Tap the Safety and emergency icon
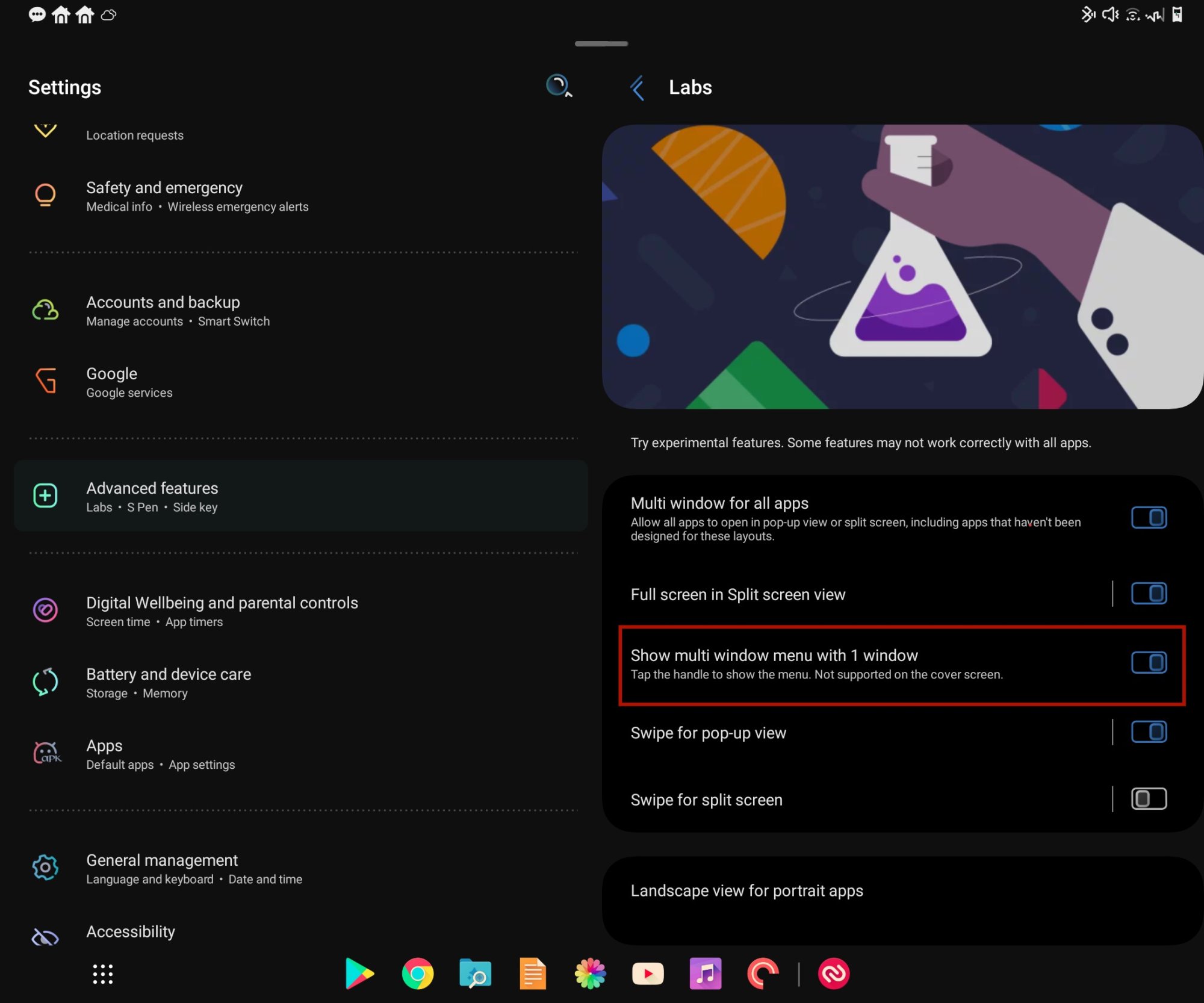This screenshot has height=1003, width=1204. click(45, 195)
